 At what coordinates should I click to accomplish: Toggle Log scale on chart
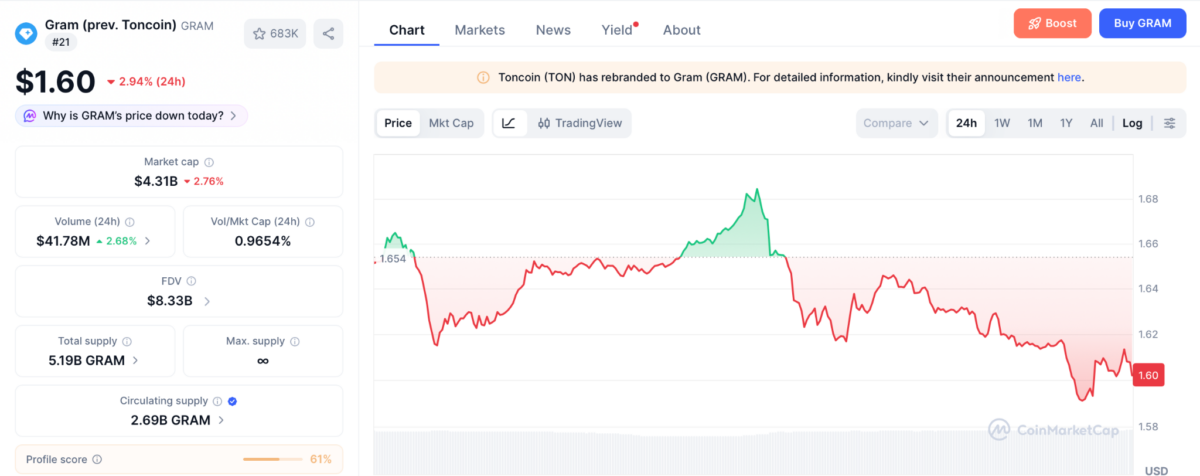point(1132,123)
